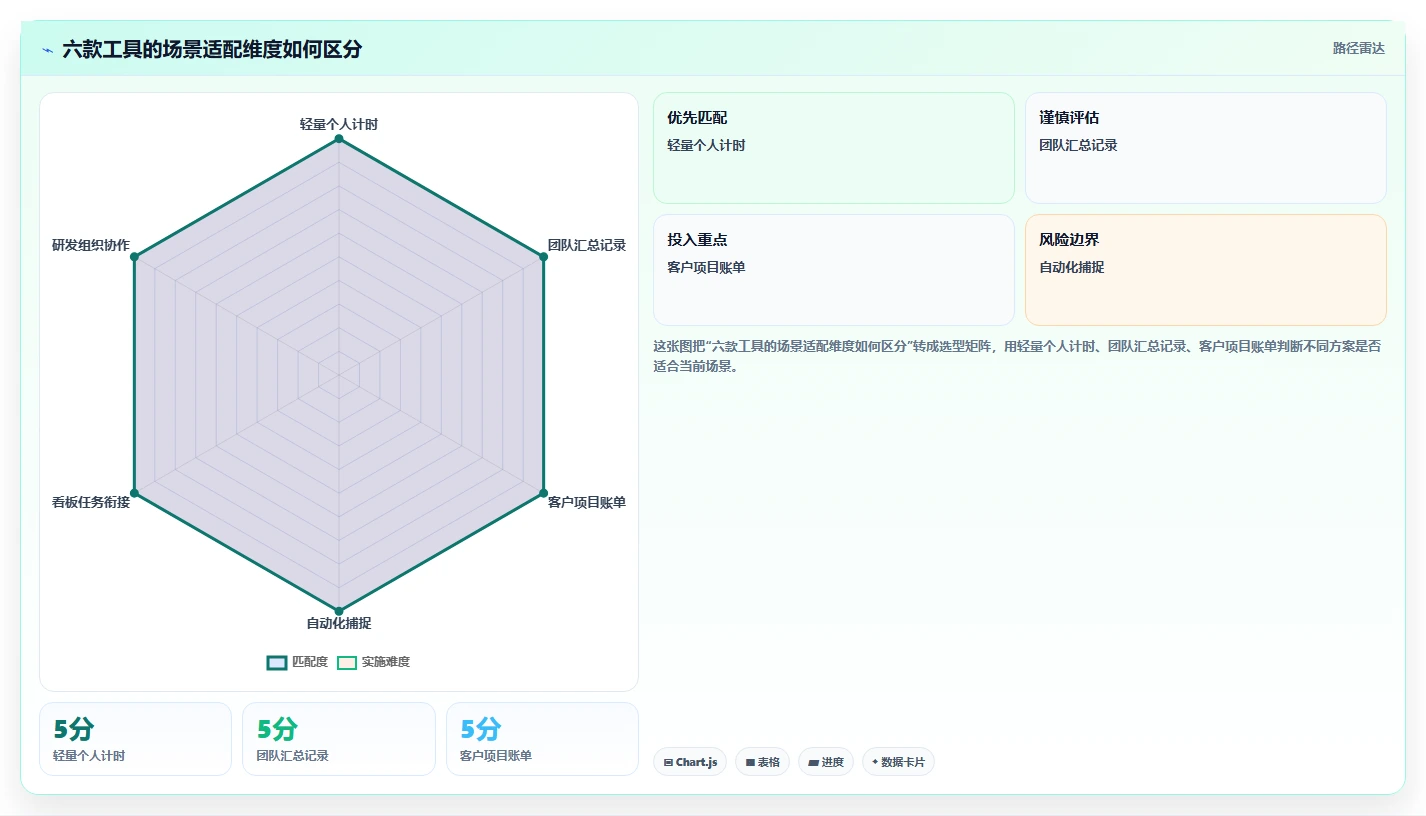Image resolution: width=1426 pixels, height=816 pixels.
Task: Open the 谨慎评估 card
Action: point(1206,148)
